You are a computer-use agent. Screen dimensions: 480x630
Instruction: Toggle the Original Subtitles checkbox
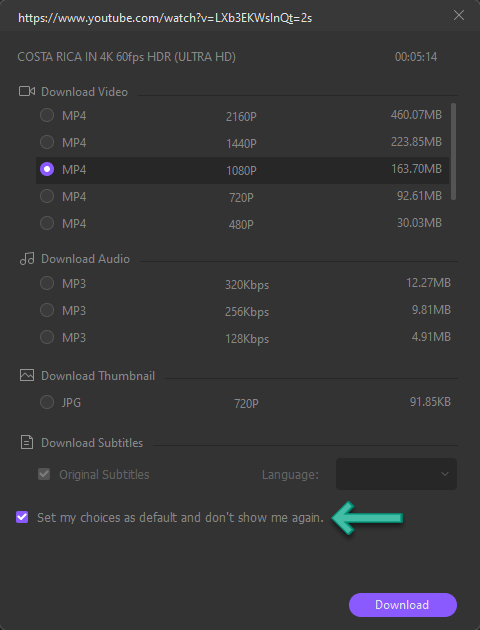coord(44,474)
